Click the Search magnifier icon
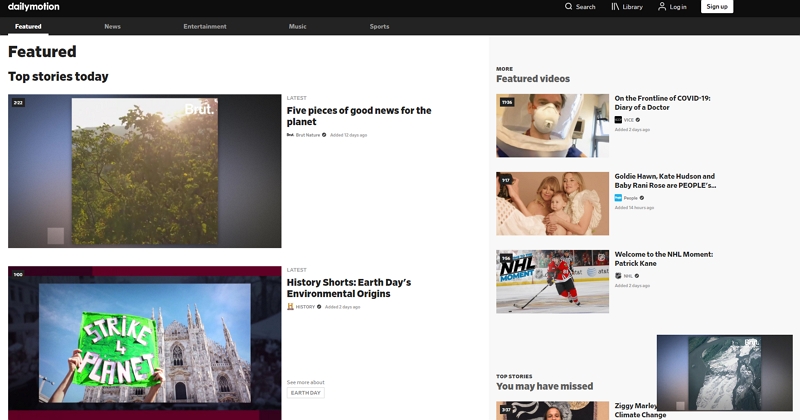 (x=568, y=7)
